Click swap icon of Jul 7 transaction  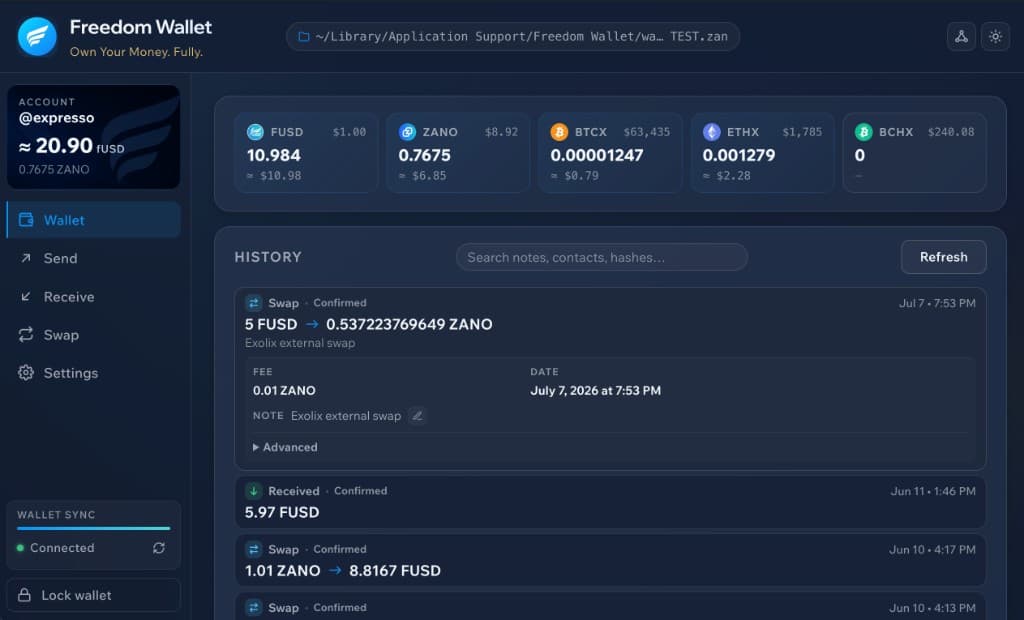pos(253,303)
